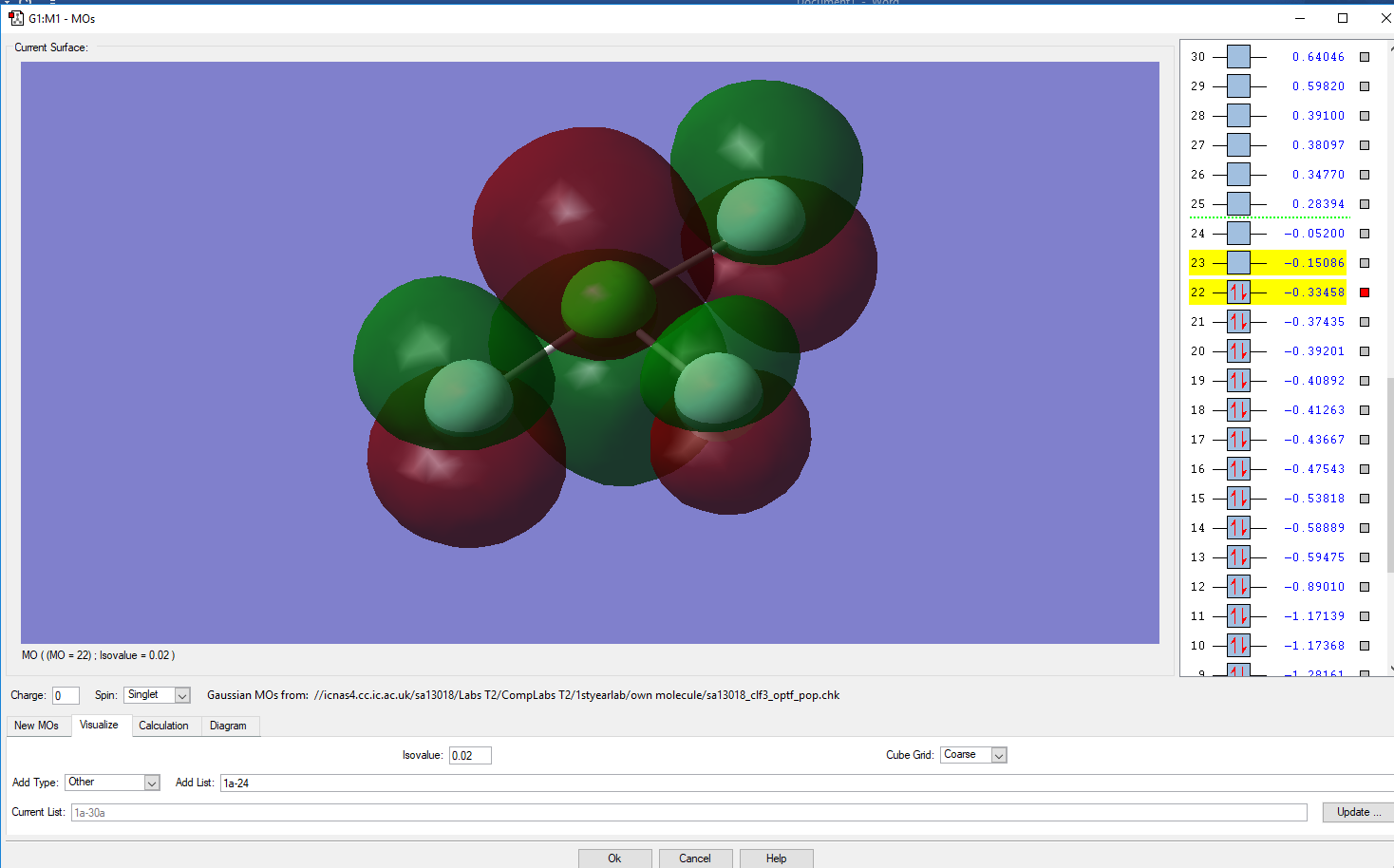
Task: Click the GaussView icon in the title bar
Action: (x=16, y=18)
